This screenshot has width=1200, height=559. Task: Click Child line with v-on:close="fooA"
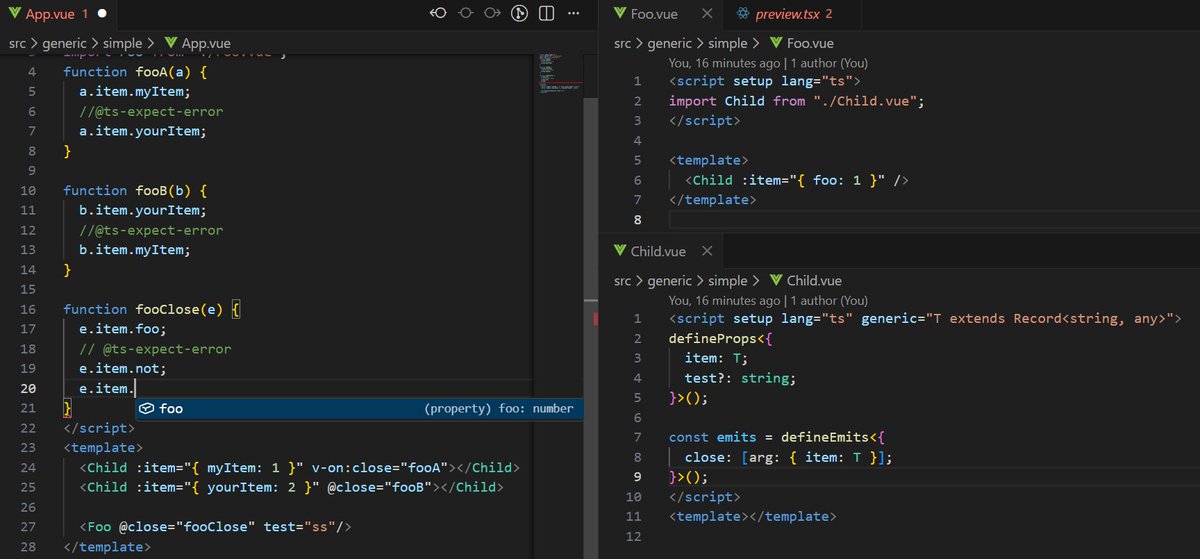tap(300, 467)
